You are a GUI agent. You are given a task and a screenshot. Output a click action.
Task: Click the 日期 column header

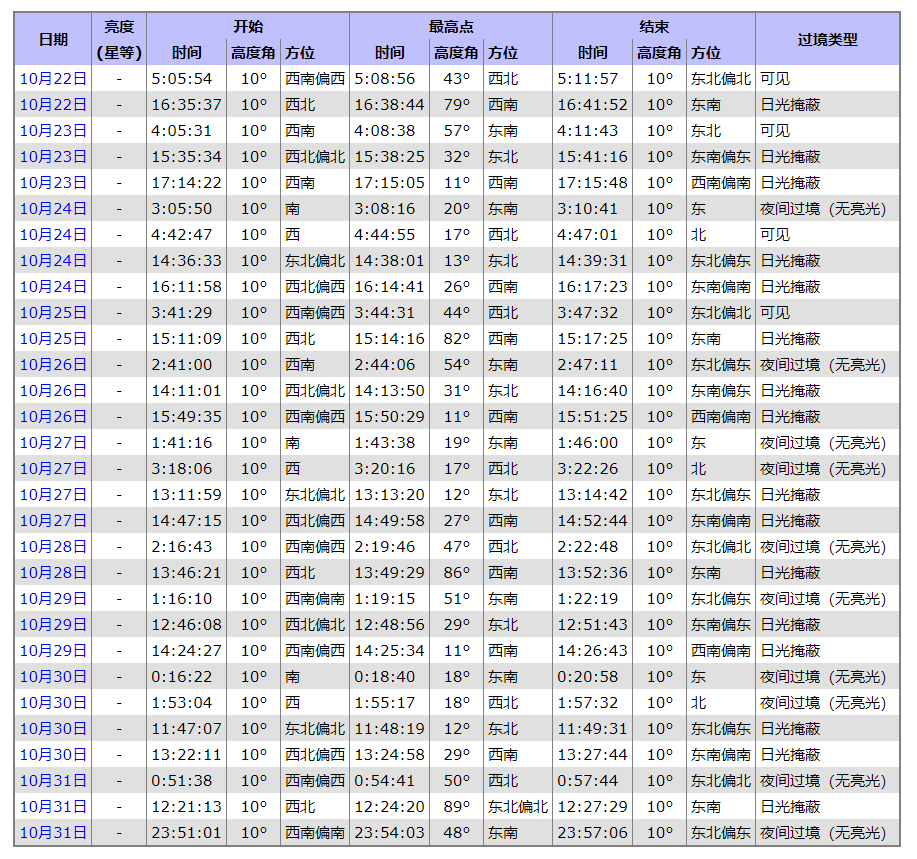pos(53,39)
